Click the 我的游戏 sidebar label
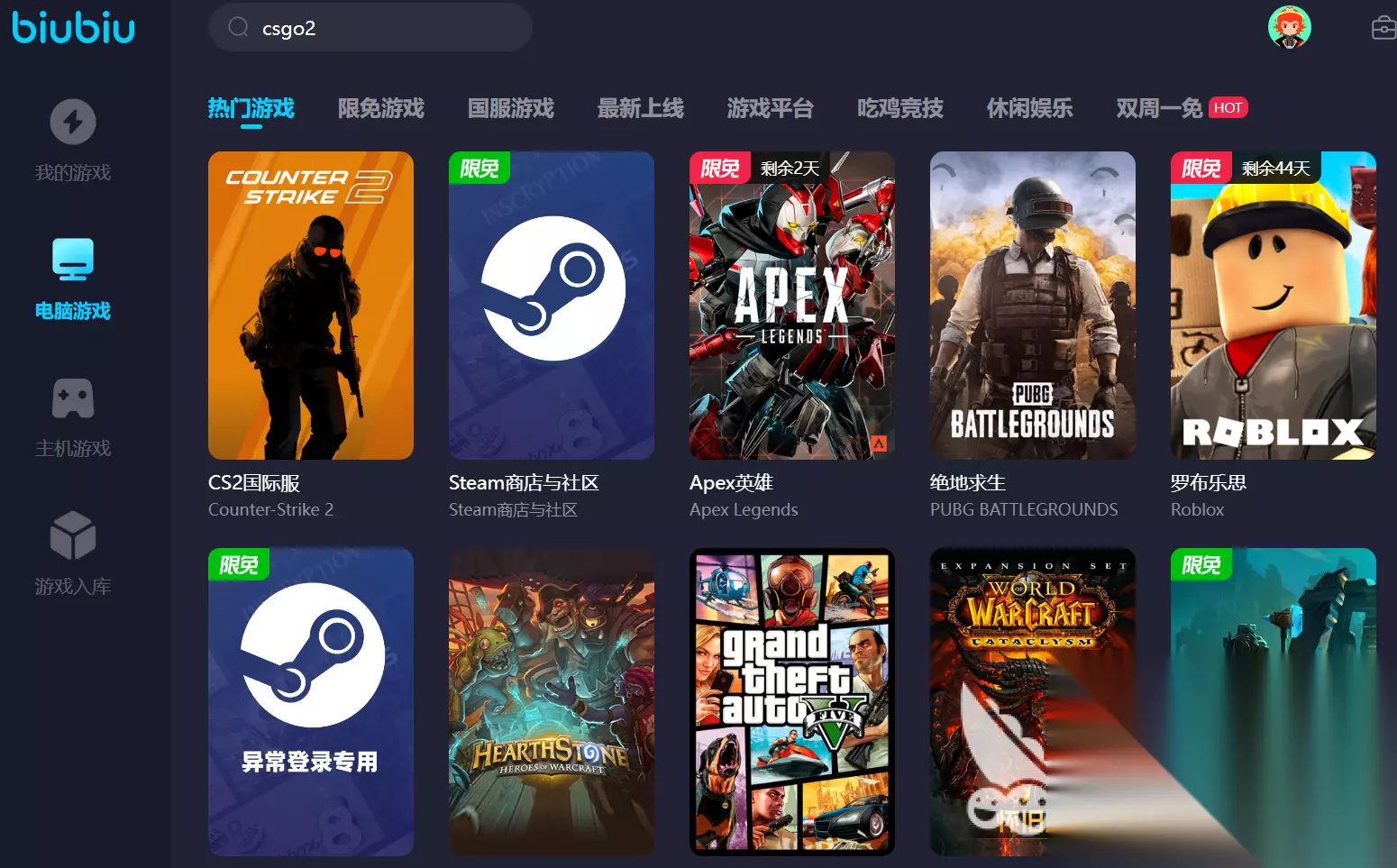 coord(73,172)
